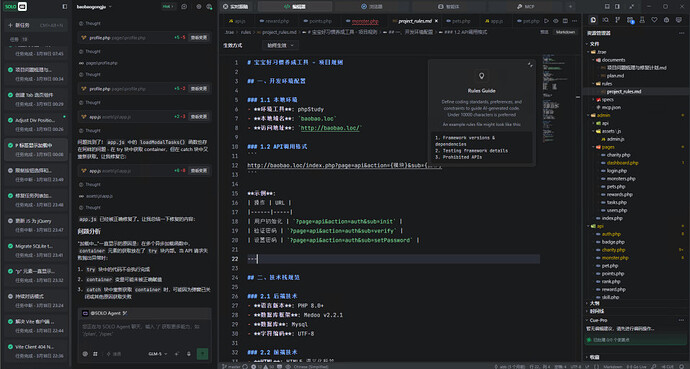This screenshot has width=690, height=369.
Task: Click the chat globe status icon
Action: point(209,7)
